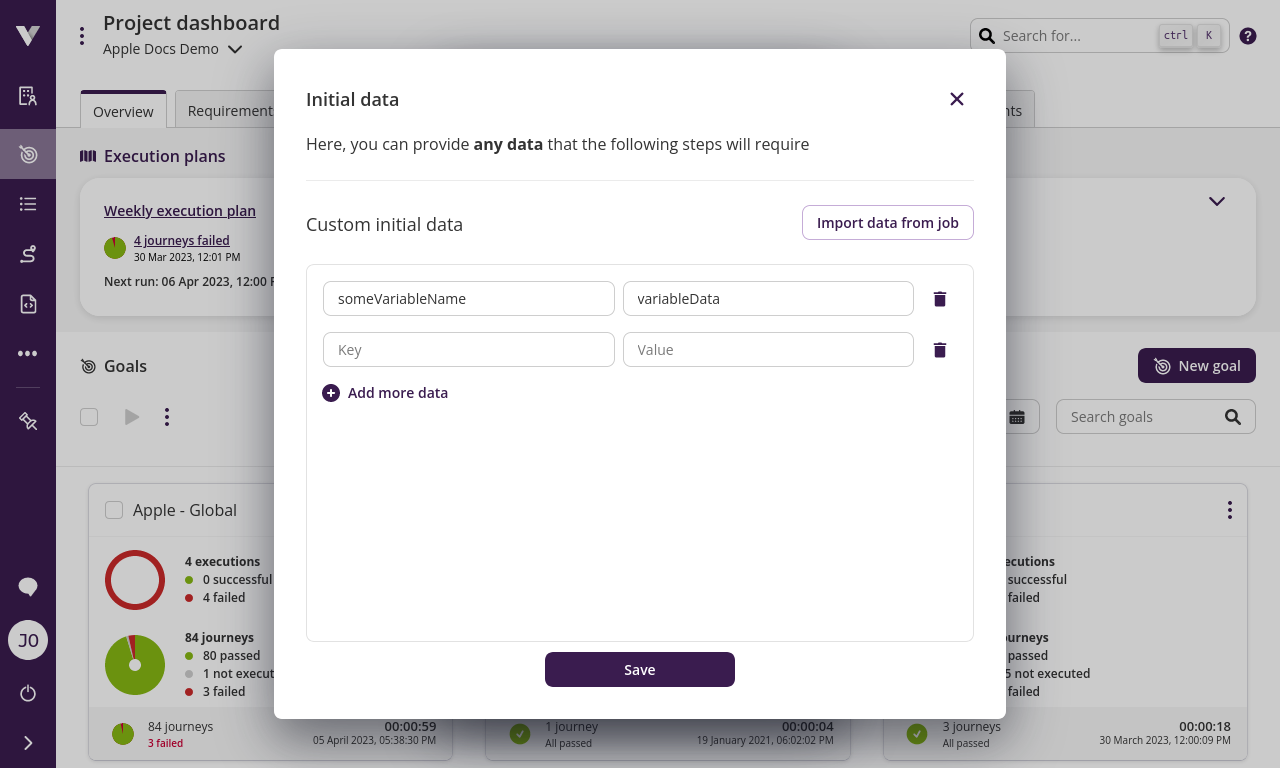Click the green check status of 1 journey

coord(520,734)
